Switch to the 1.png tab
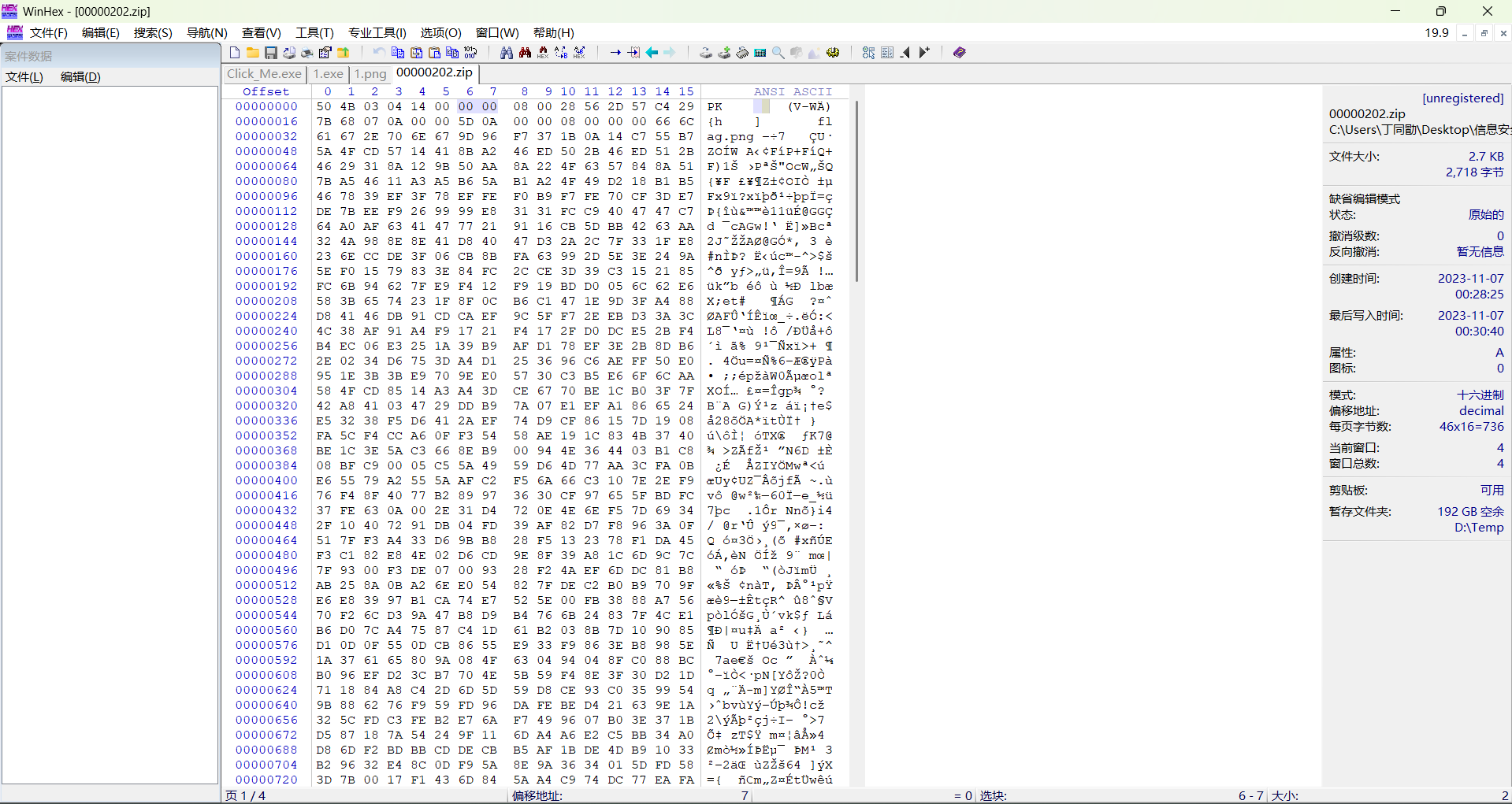The height and width of the screenshot is (804, 1512). pyautogui.click(x=370, y=73)
